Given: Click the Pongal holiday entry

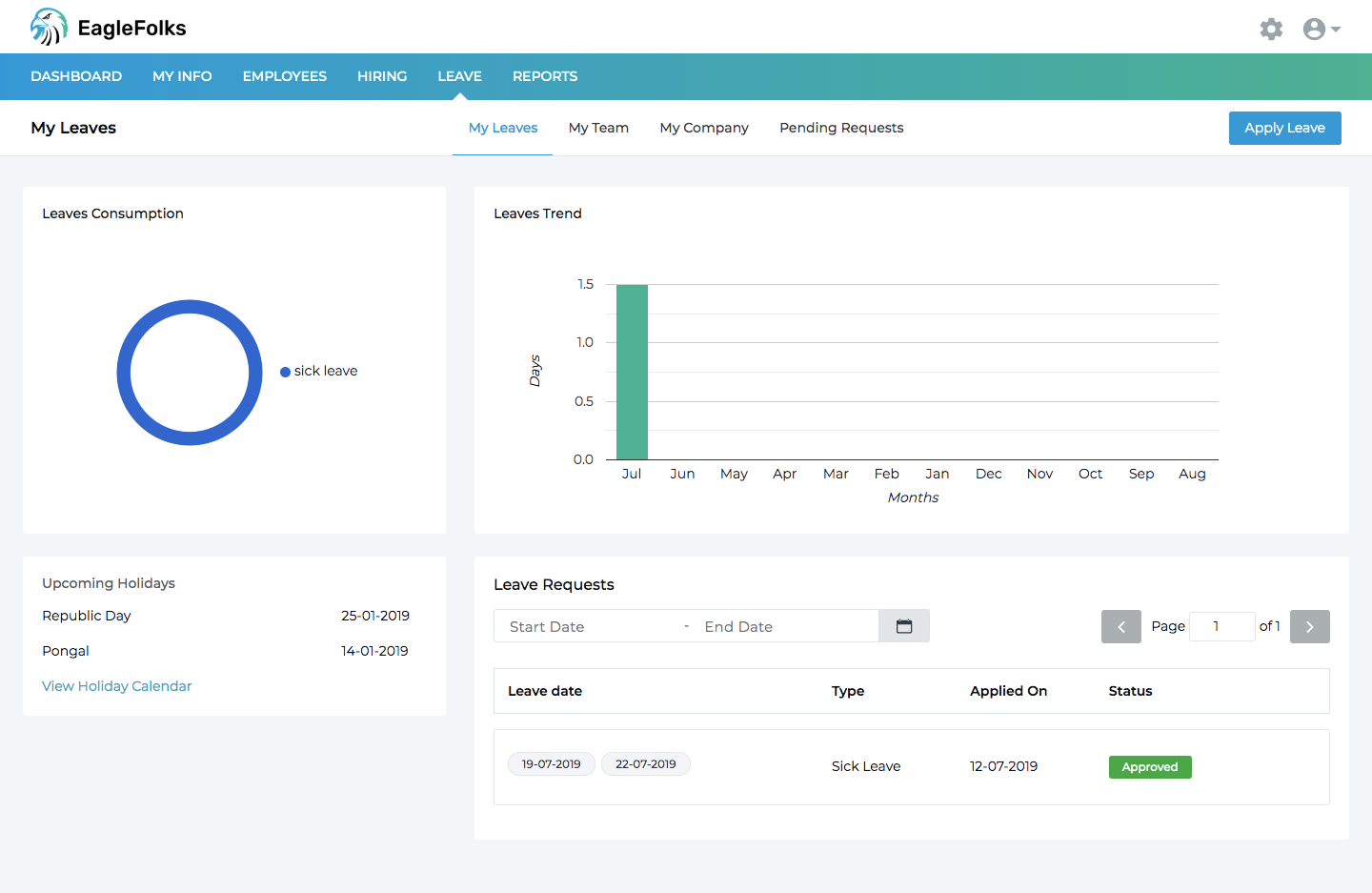Looking at the screenshot, I should pyautogui.click(x=66, y=651).
